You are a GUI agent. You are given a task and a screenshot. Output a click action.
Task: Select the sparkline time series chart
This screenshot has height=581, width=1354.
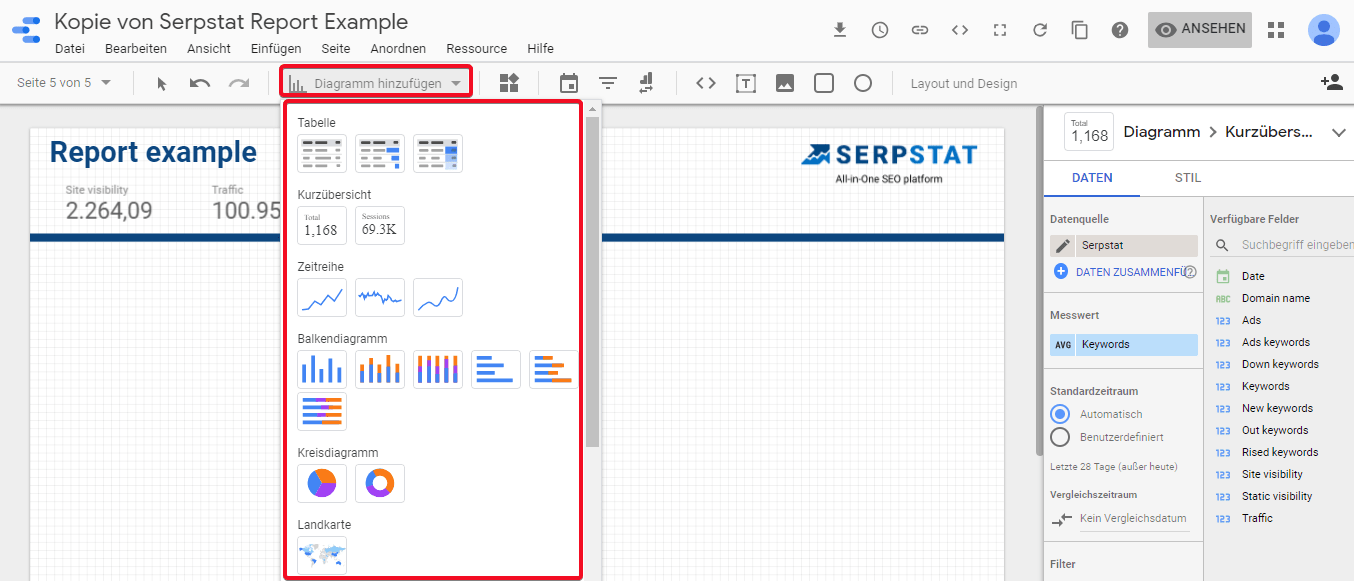(x=380, y=298)
